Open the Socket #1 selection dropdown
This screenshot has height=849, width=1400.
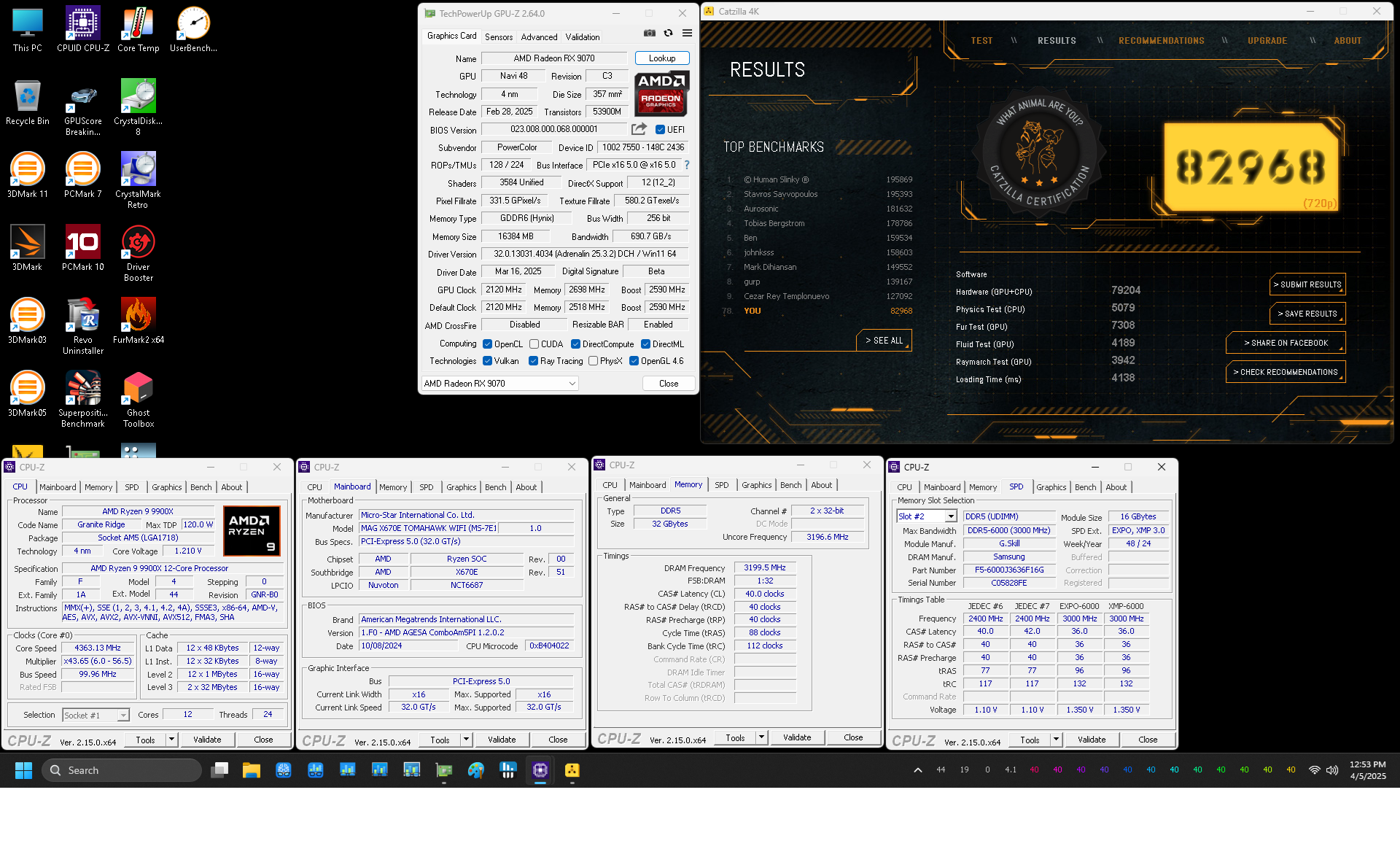tap(96, 716)
